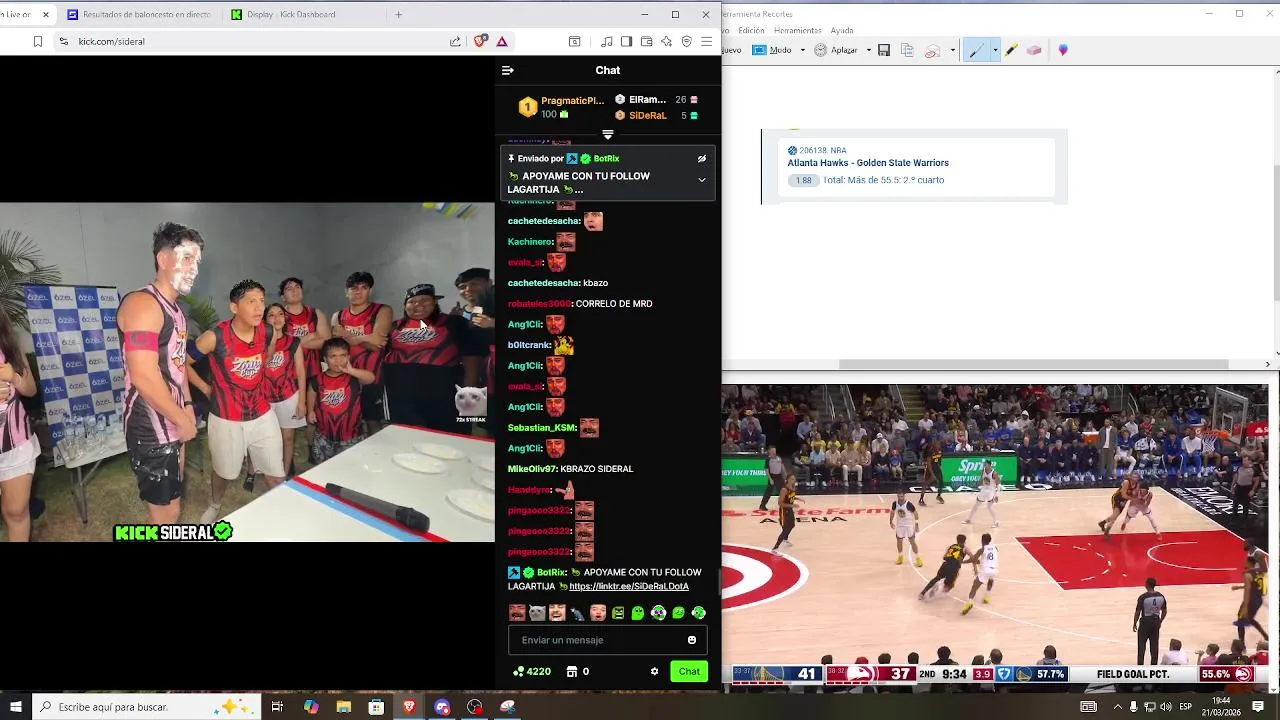Click the taskbar search box
Screen dimensions: 1280x720
[x=147, y=707]
